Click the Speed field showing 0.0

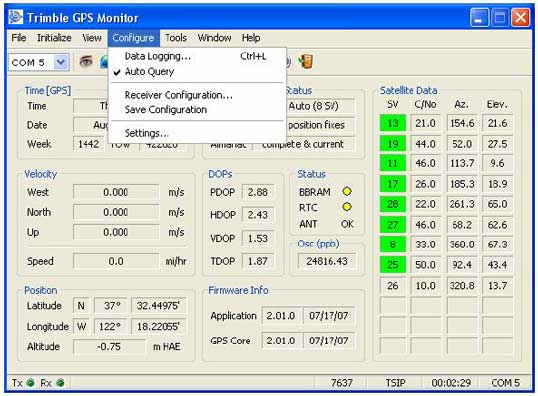pyautogui.click(x=116, y=261)
